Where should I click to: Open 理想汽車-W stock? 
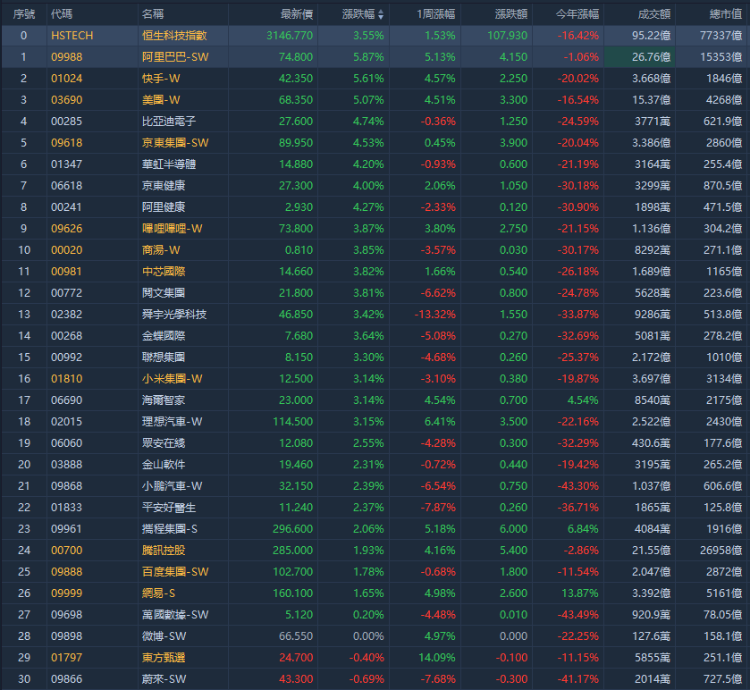click(172, 421)
